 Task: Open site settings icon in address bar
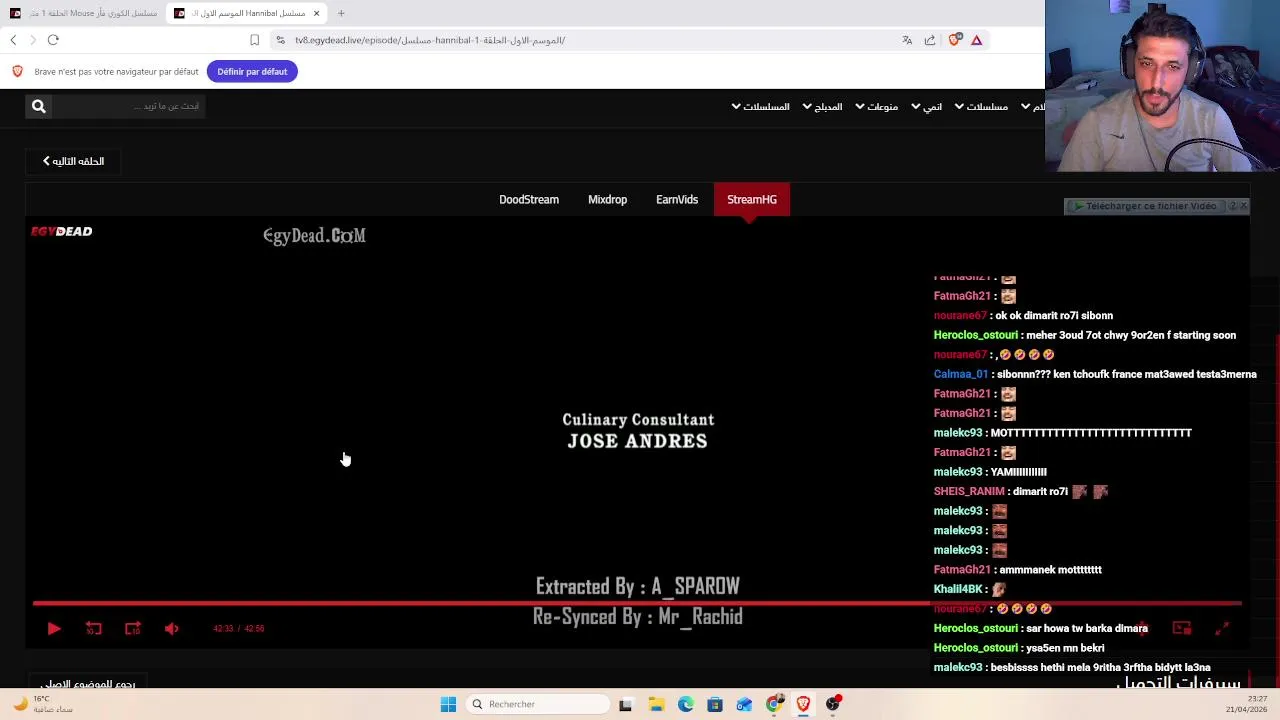click(x=281, y=40)
